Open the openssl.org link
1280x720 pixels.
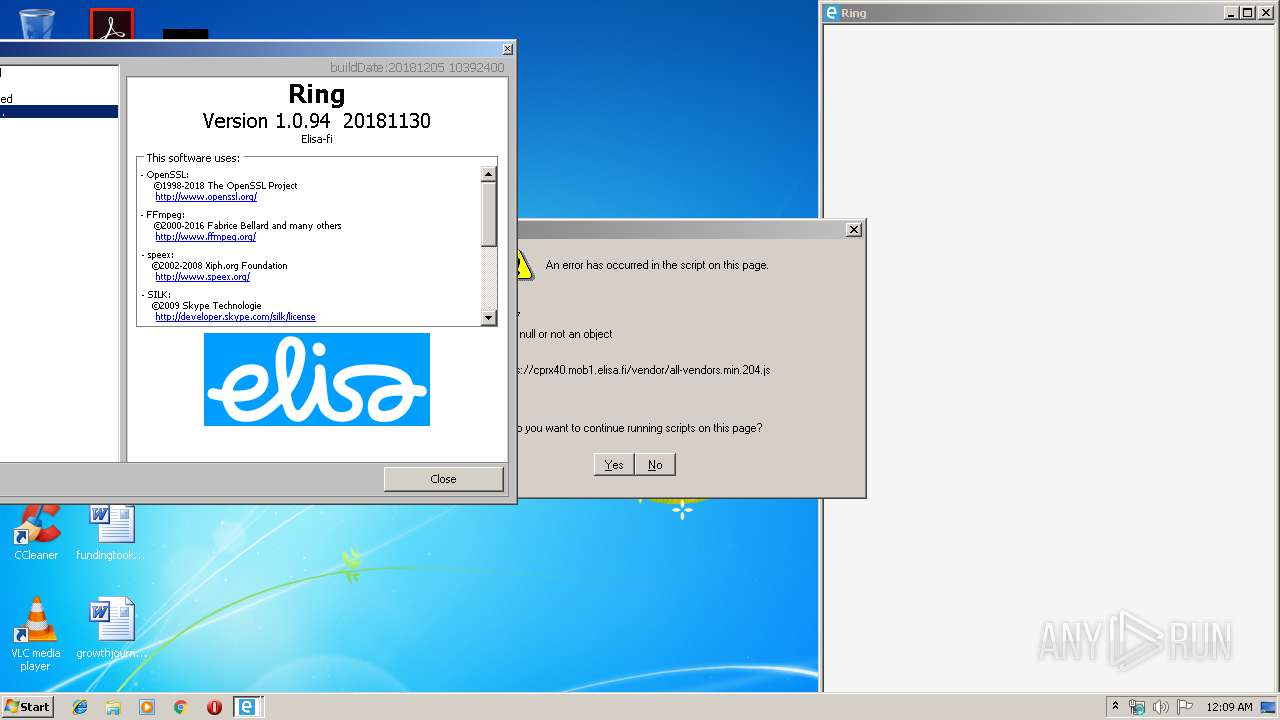(206, 197)
